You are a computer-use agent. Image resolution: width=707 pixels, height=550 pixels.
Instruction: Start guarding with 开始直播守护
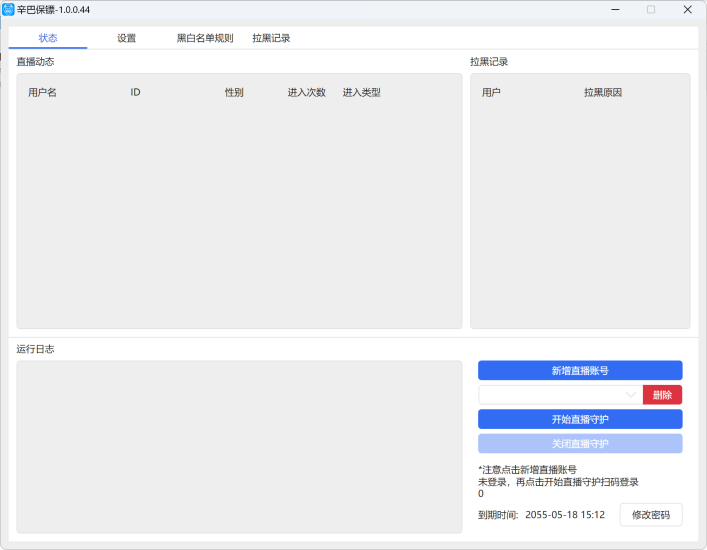pos(580,419)
